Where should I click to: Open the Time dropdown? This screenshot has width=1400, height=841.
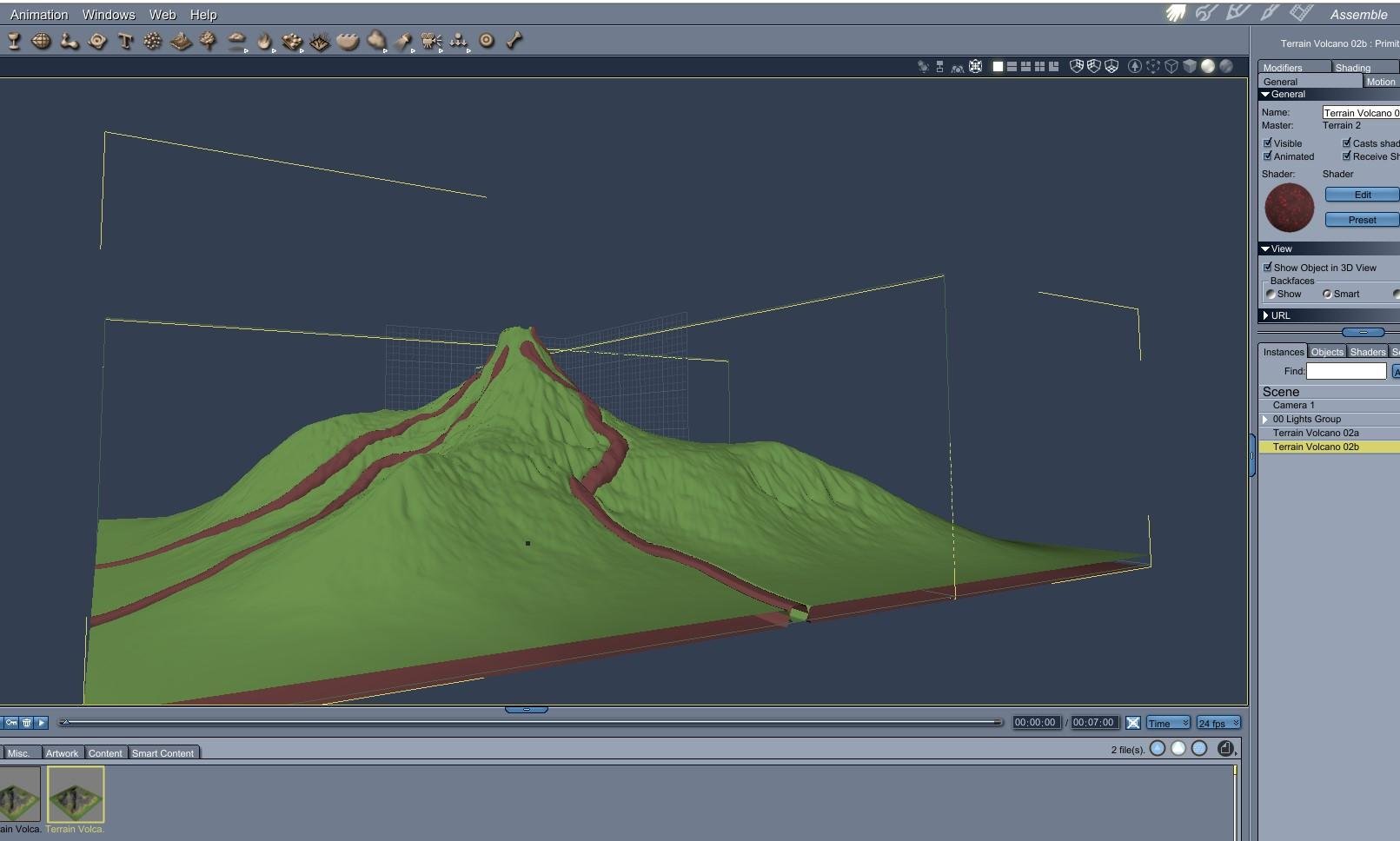tap(1168, 723)
